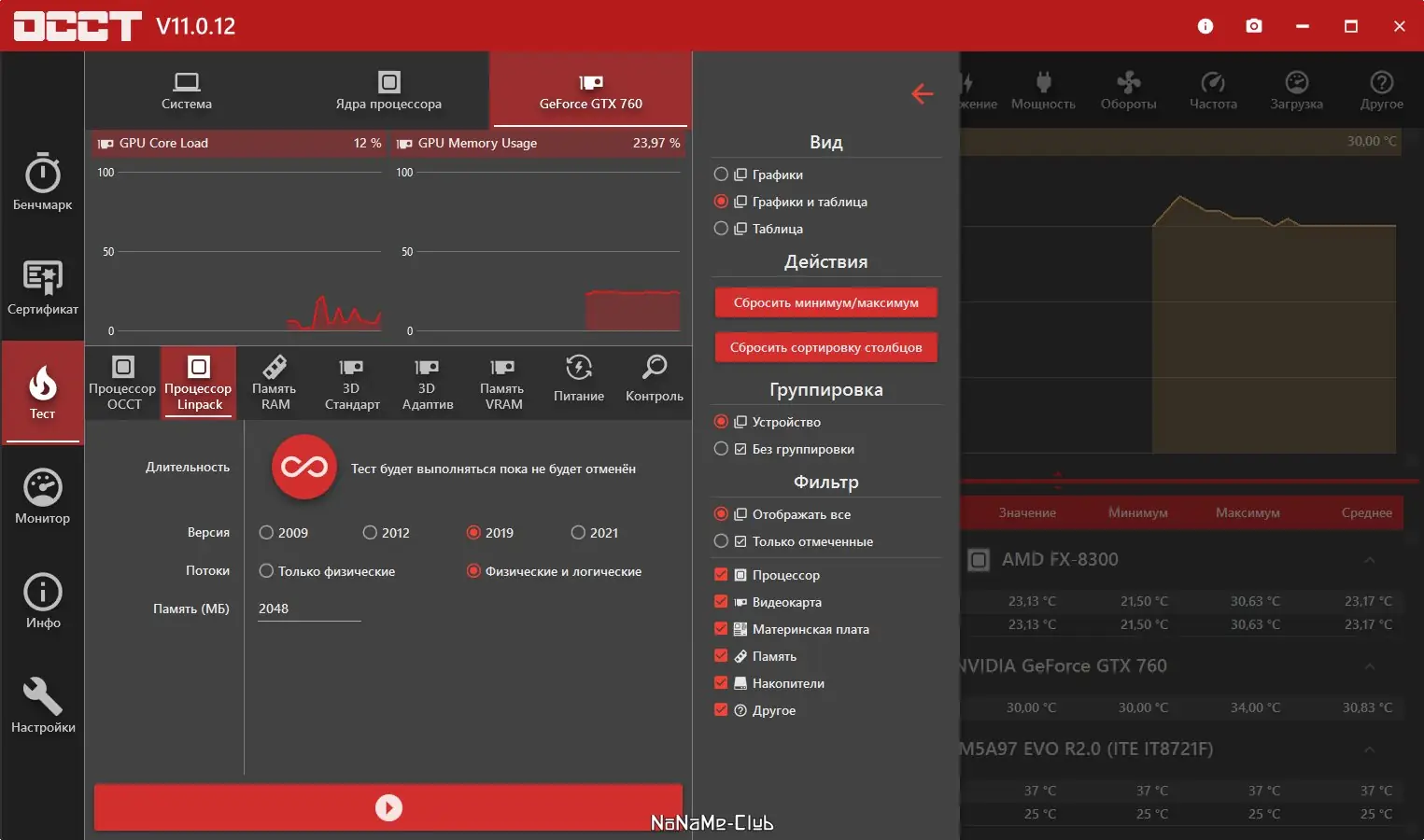Viewport: 1424px width, 840px height.
Task: Click Сбросить минимум/максимум button
Action: point(826,302)
